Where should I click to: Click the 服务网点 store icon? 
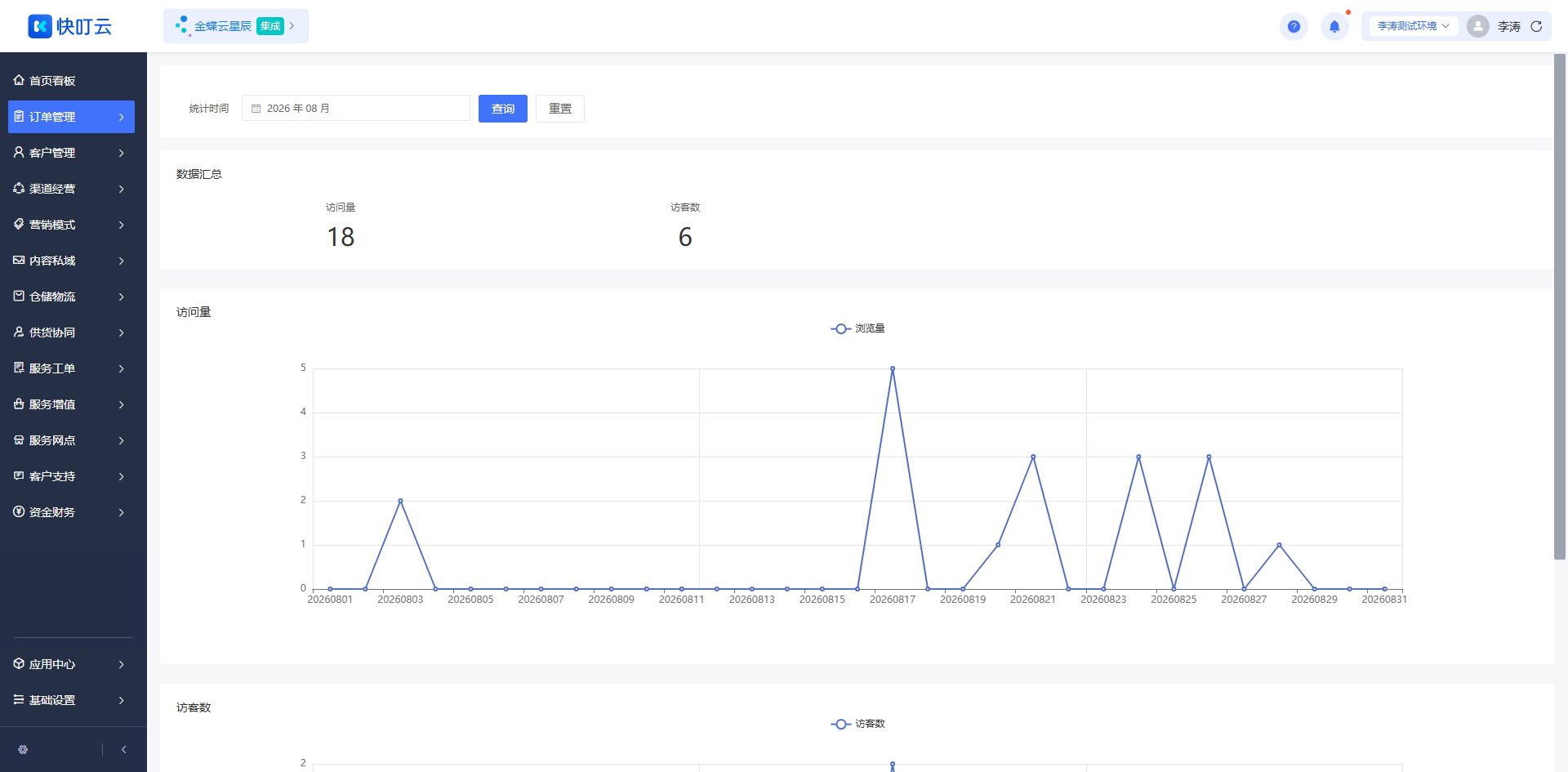pos(19,440)
